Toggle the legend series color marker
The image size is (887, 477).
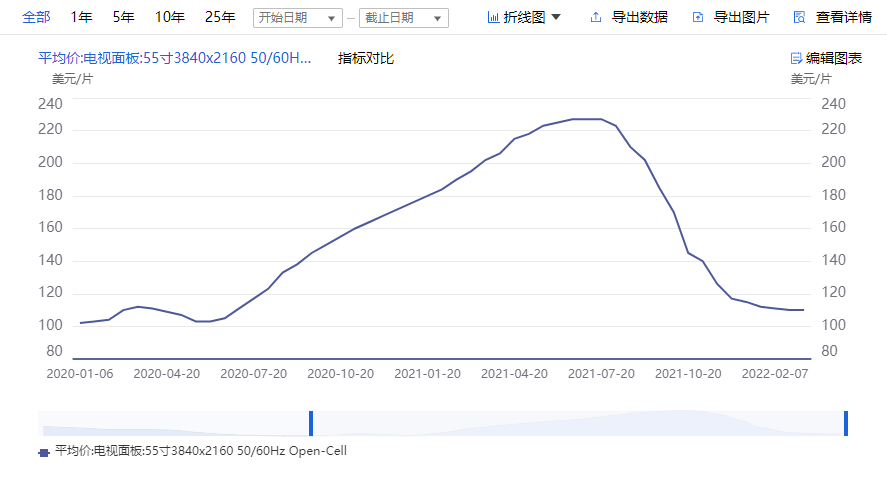point(43,452)
